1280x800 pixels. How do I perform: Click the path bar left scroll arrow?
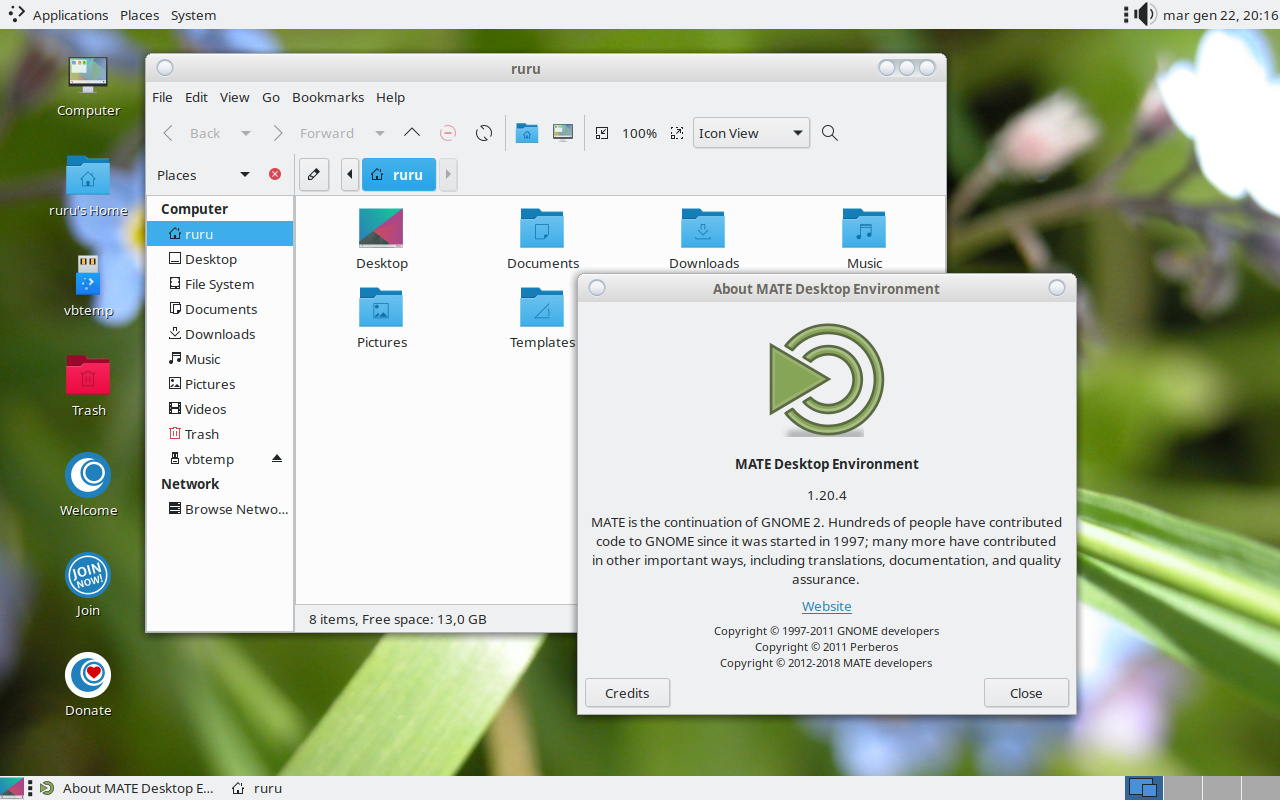click(350, 174)
